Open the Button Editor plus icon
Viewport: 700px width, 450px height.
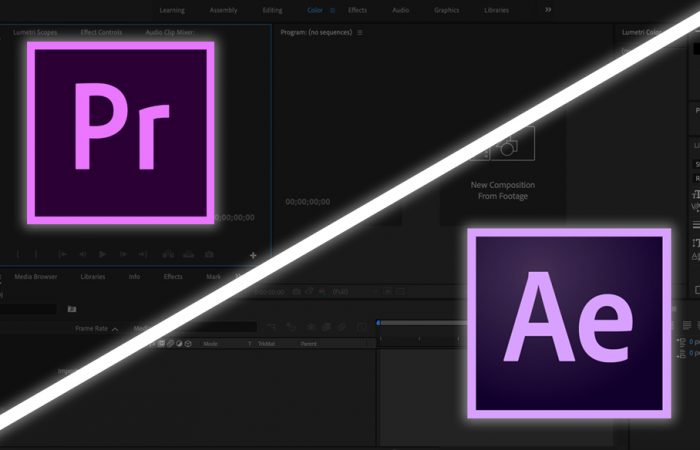(253, 255)
